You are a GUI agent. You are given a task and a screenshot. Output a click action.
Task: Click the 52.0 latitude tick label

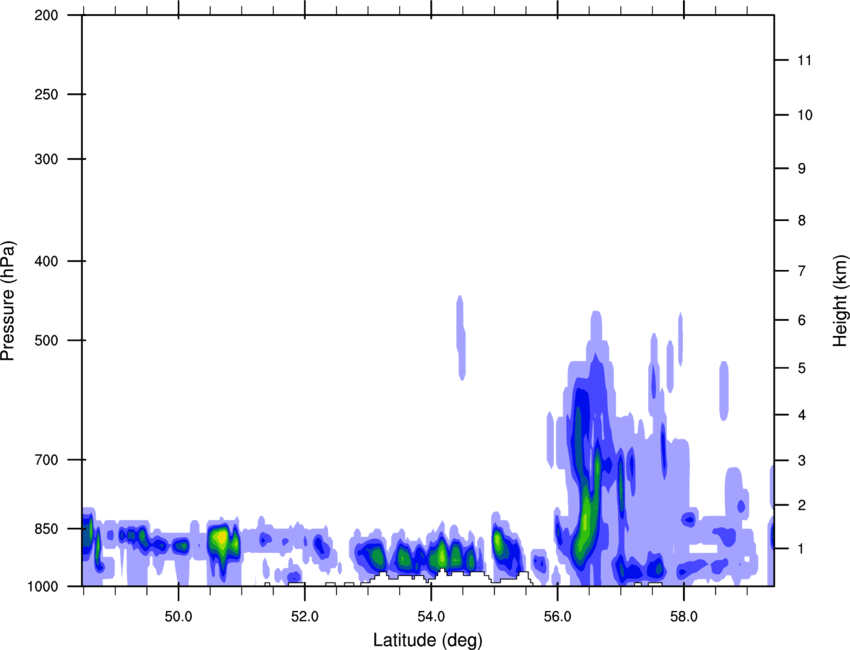tap(305, 617)
